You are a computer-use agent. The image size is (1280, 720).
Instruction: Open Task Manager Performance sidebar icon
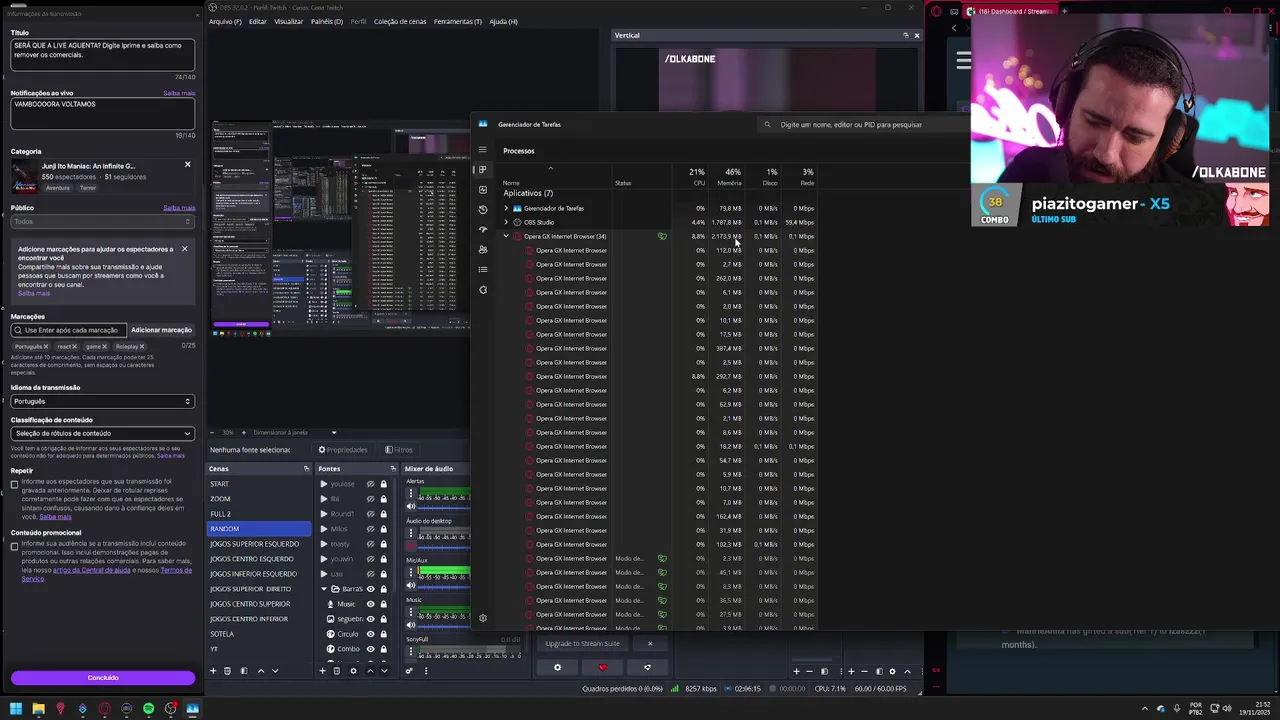point(483,190)
